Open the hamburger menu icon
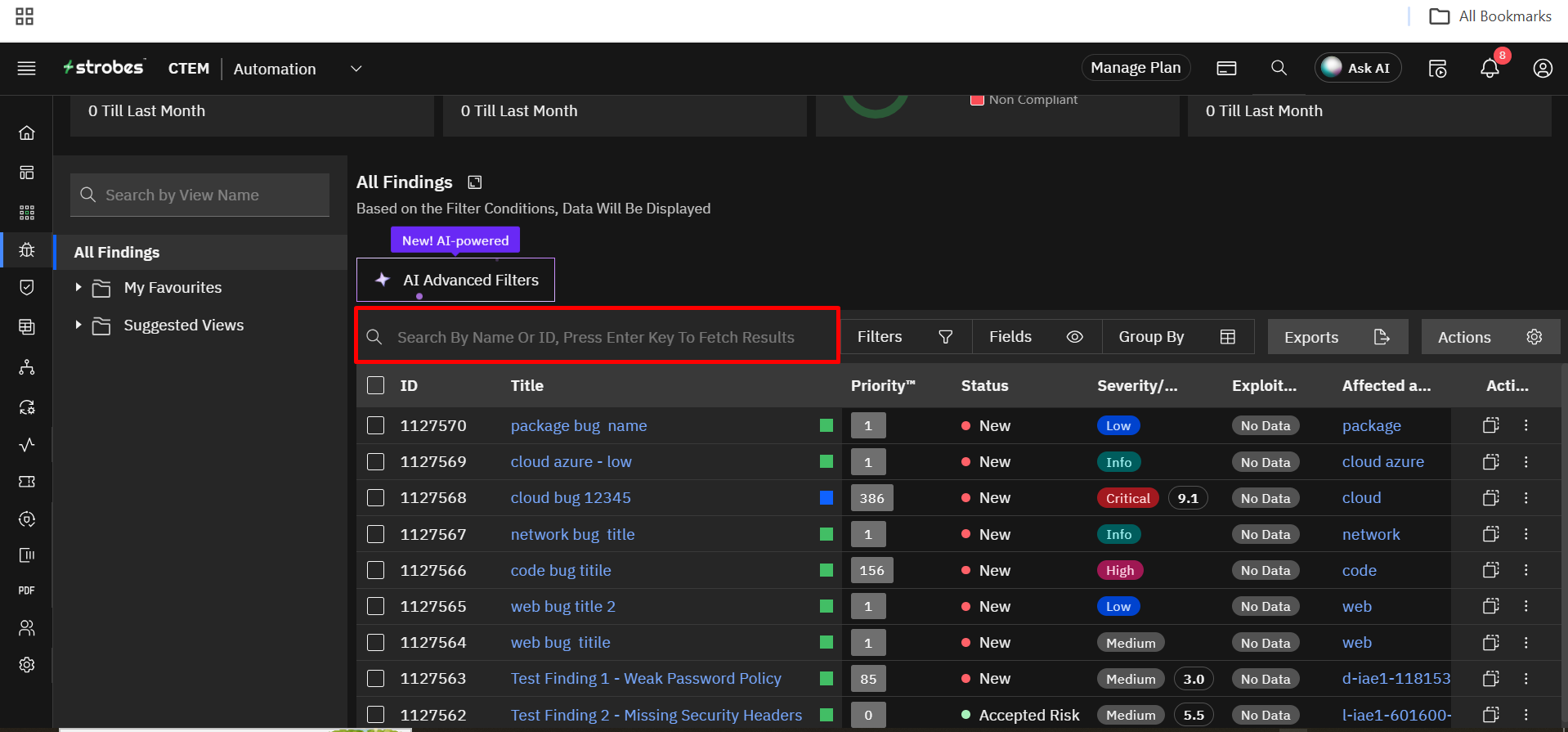 click(x=26, y=69)
